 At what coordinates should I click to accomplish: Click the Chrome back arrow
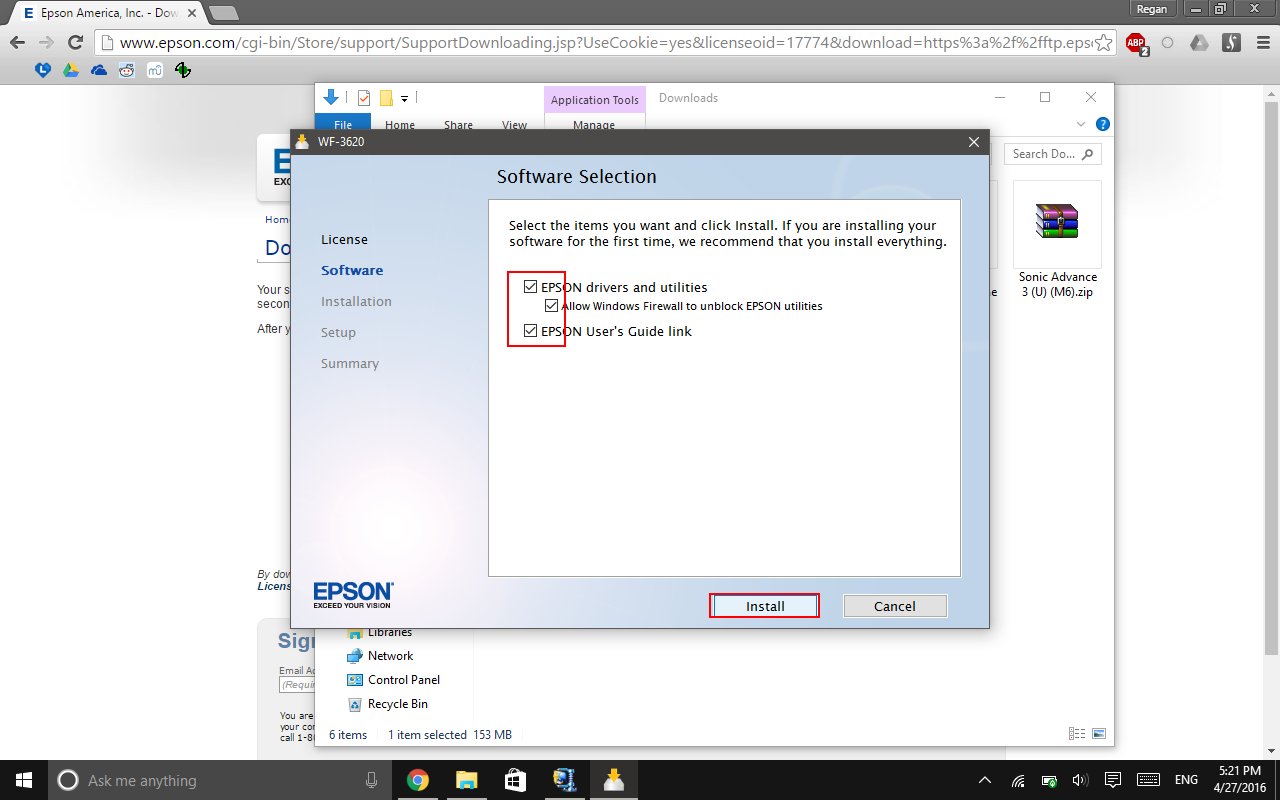(x=17, y=42)
